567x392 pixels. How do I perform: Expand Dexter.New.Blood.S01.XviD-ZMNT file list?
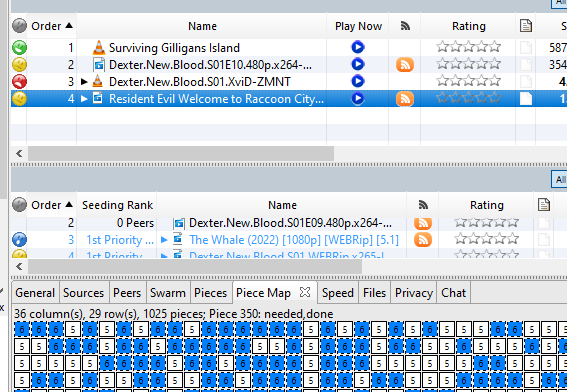click(84, 81)
